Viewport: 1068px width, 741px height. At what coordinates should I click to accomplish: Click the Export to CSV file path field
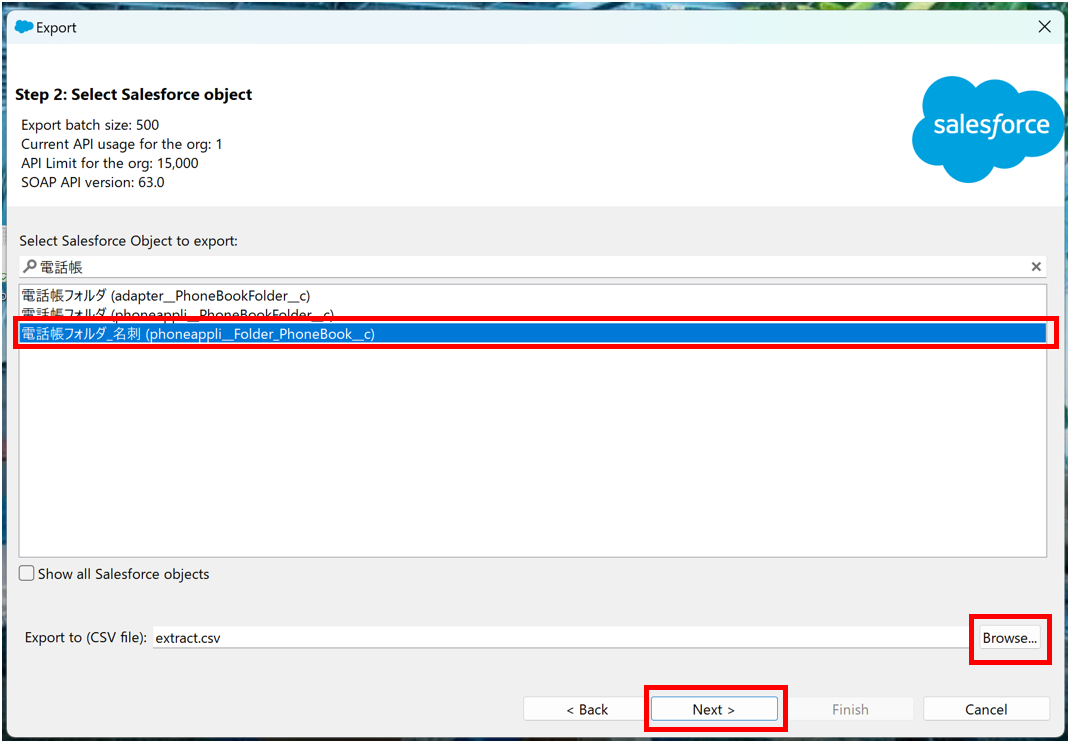coord(563,638)
